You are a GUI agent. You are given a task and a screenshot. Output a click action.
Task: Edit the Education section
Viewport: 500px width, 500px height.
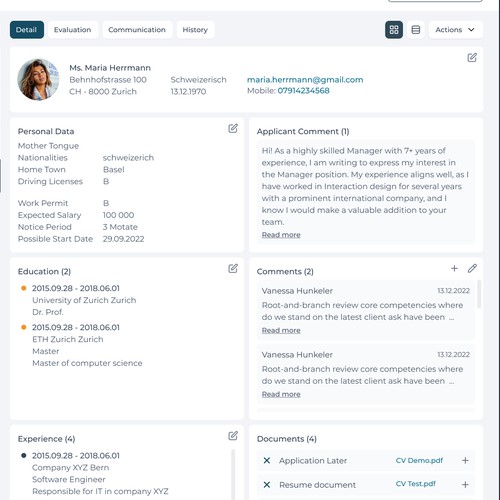coord(233,268)
